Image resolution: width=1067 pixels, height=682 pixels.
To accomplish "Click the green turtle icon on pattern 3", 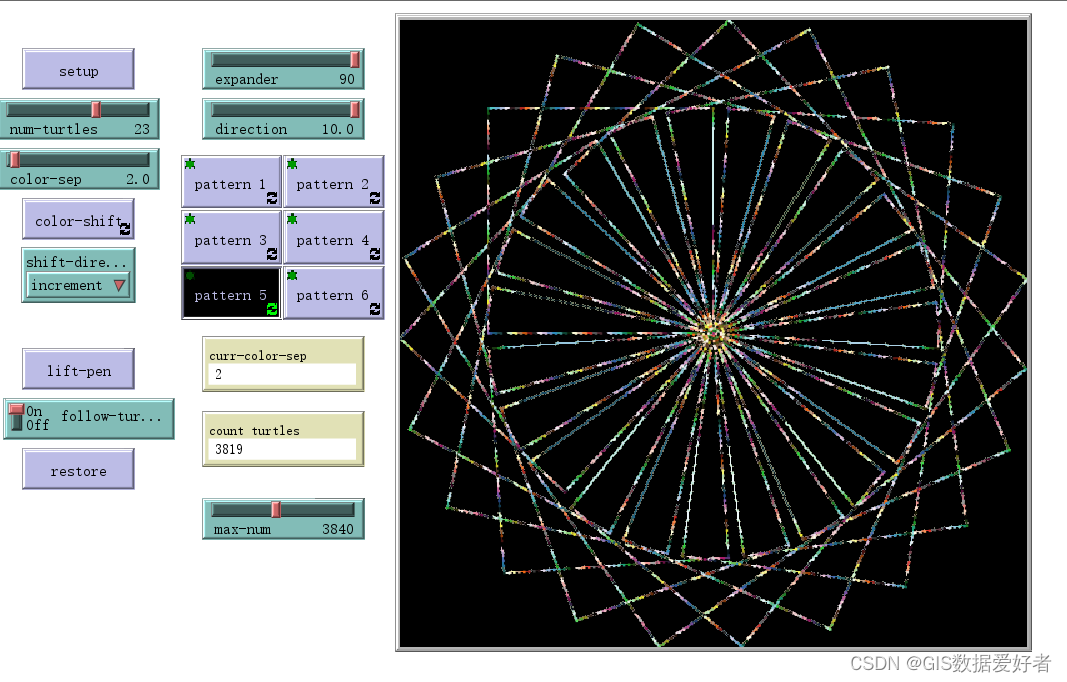I will coord(190,219).
